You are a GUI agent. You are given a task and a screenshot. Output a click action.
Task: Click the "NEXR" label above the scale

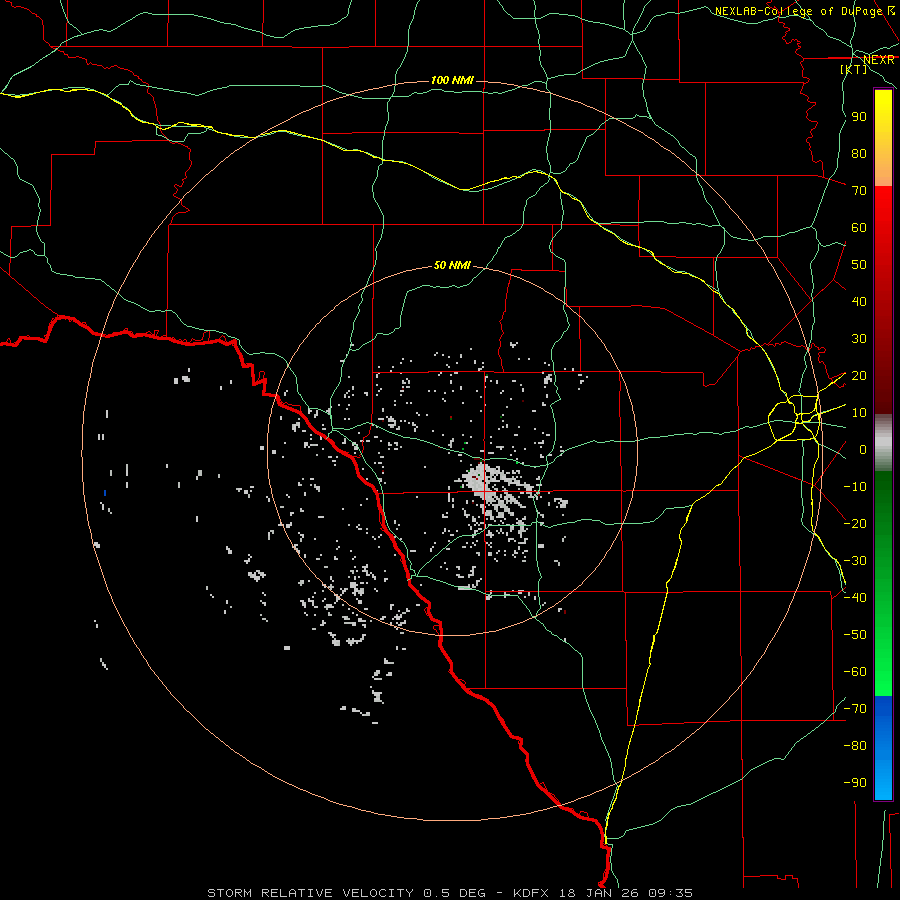click(879, 60)
